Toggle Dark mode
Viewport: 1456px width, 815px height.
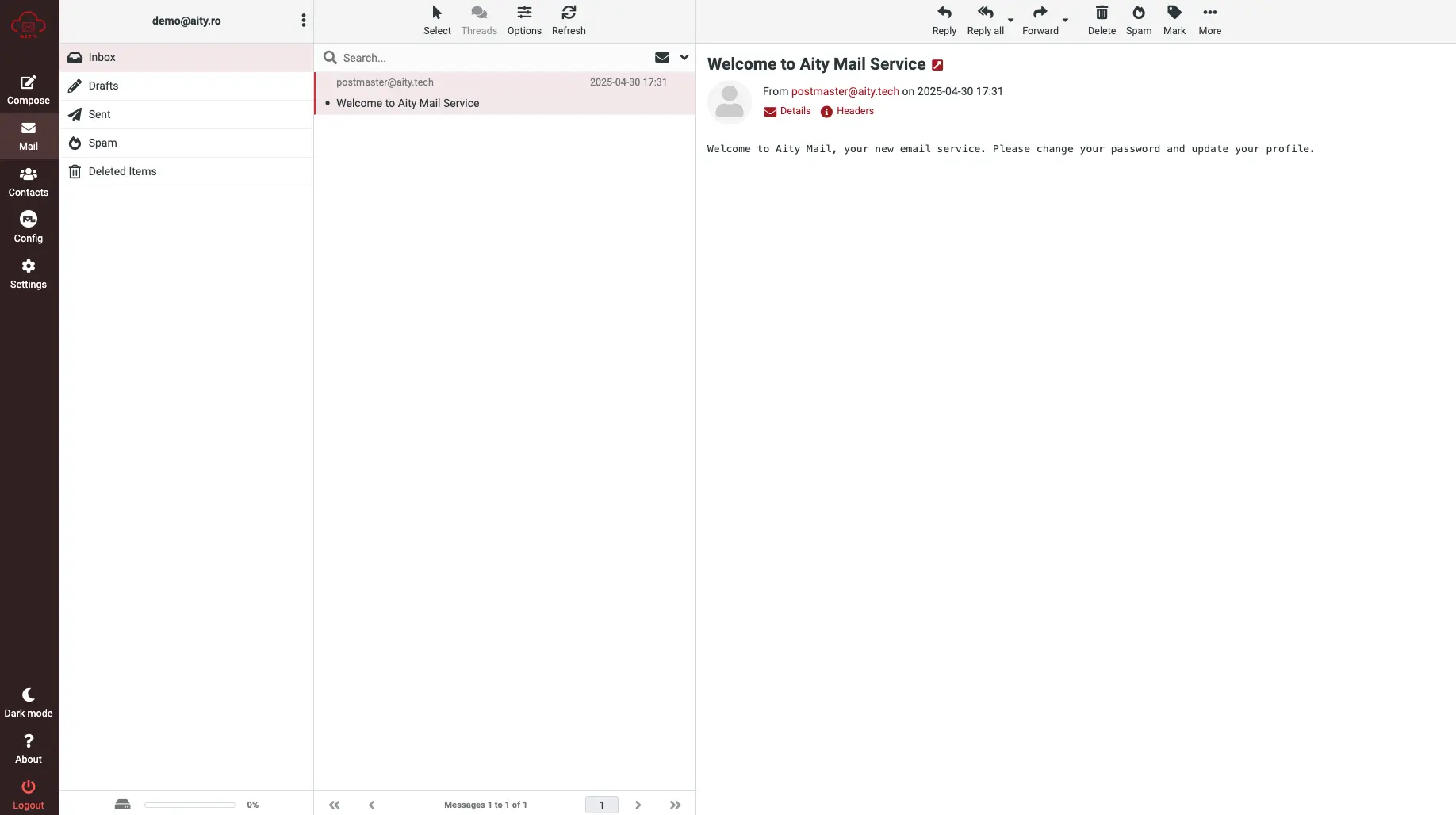point(29,702)
